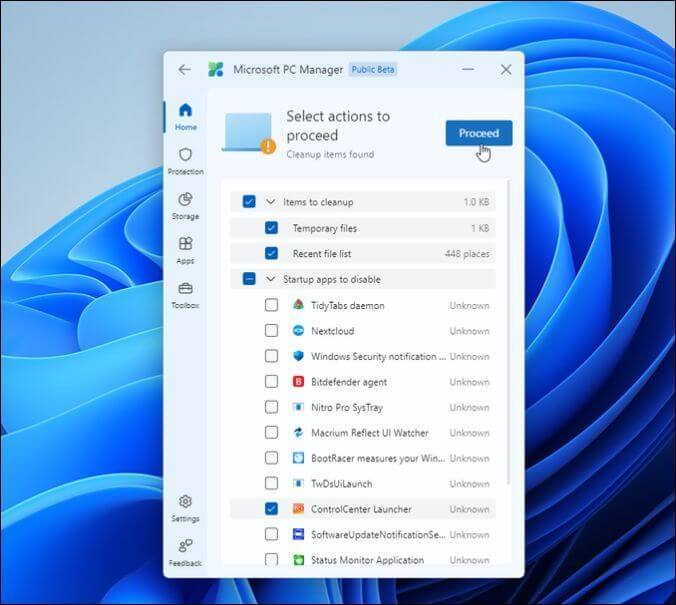Image resolution: width=676 pixels, height=605 pixels.
Task: Click the Microsoft PC Manager logo icon
Action: [x=216, y=69]
